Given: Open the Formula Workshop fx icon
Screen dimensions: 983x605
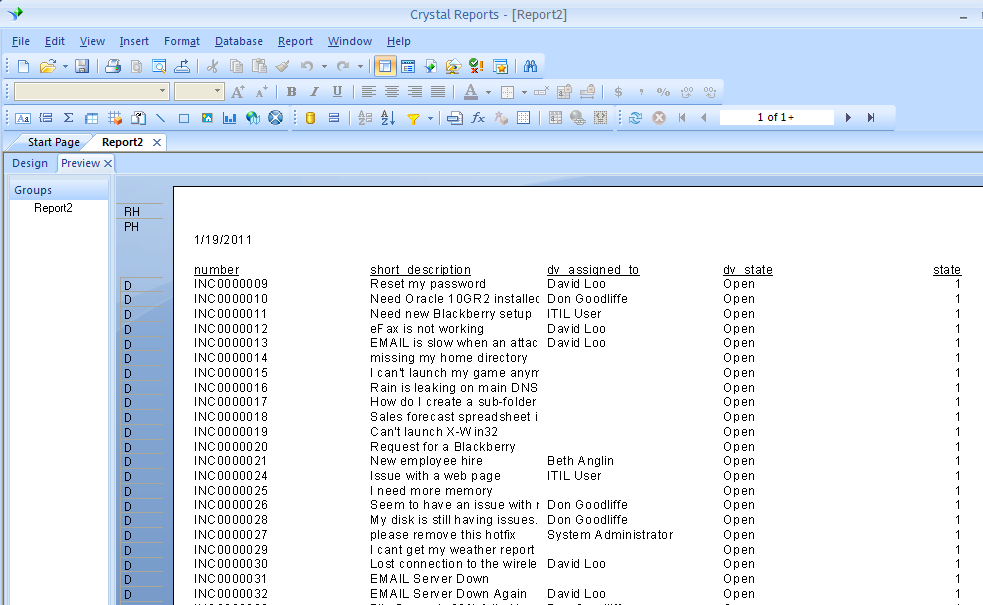Looking at the screenshot, I should pos(478,118).
